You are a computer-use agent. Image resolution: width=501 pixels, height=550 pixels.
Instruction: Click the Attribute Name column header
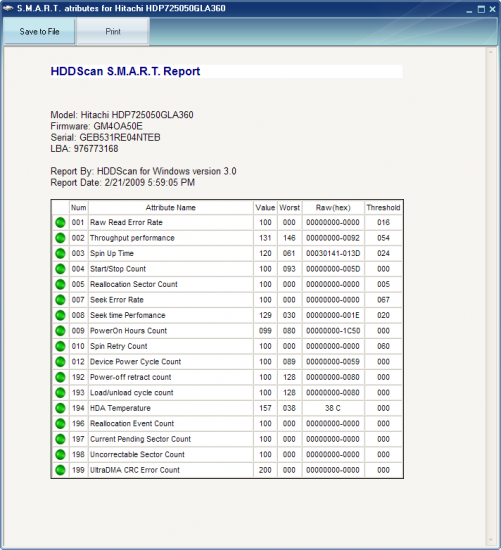[171, 208]
